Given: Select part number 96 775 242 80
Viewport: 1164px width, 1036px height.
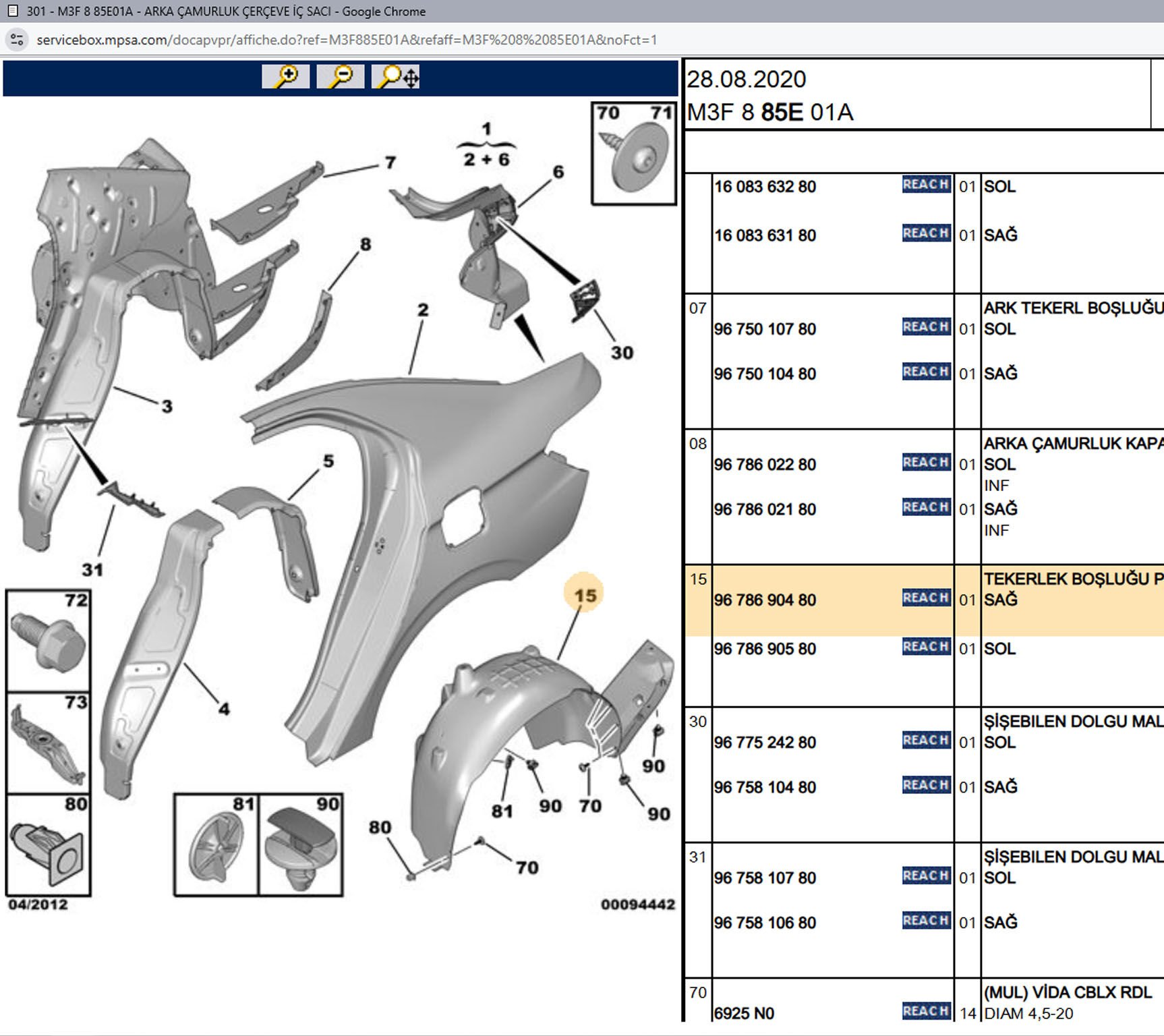Looking at the screenshot, I should coord(765,743).
